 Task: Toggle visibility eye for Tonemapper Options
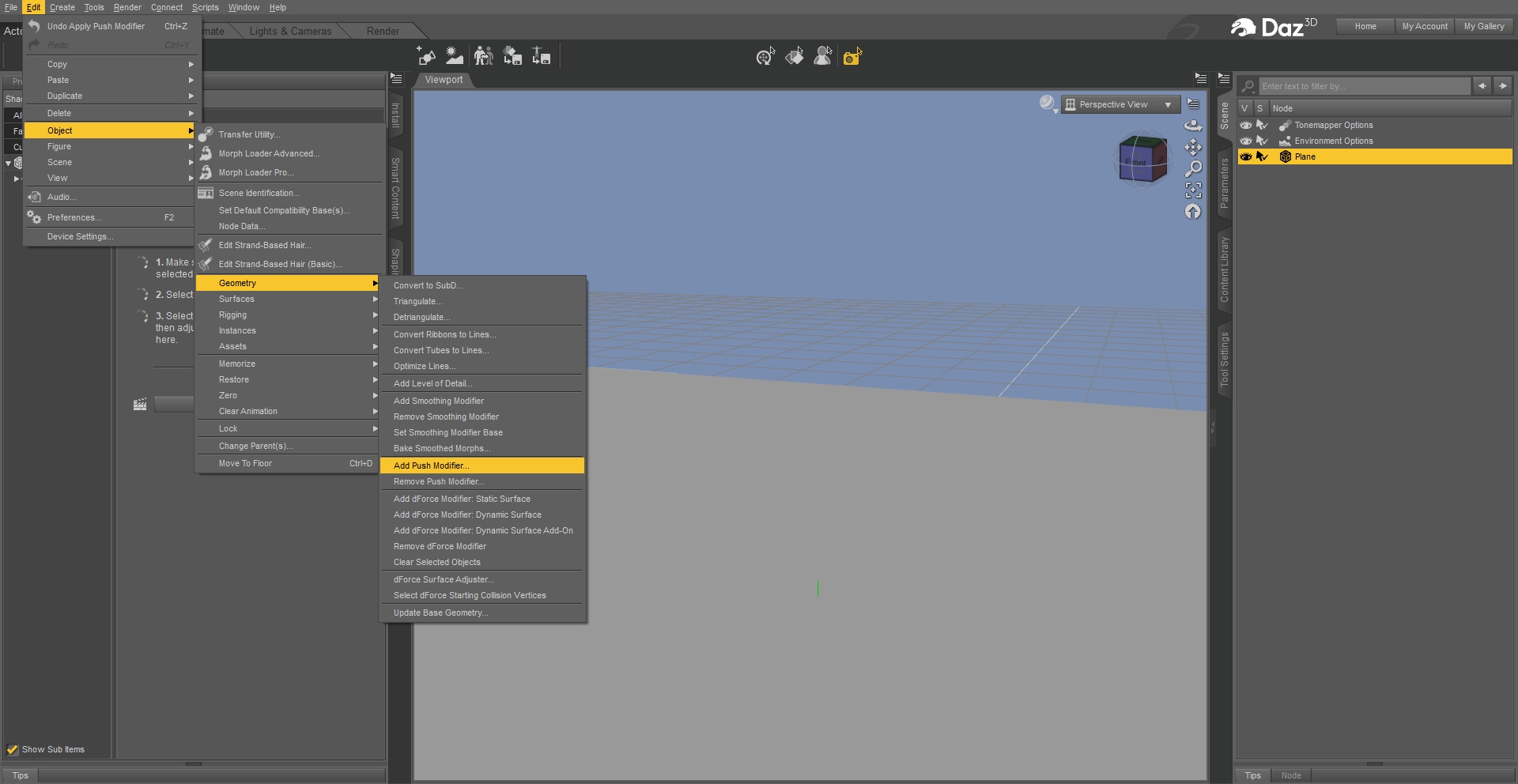pos(1246,125)
